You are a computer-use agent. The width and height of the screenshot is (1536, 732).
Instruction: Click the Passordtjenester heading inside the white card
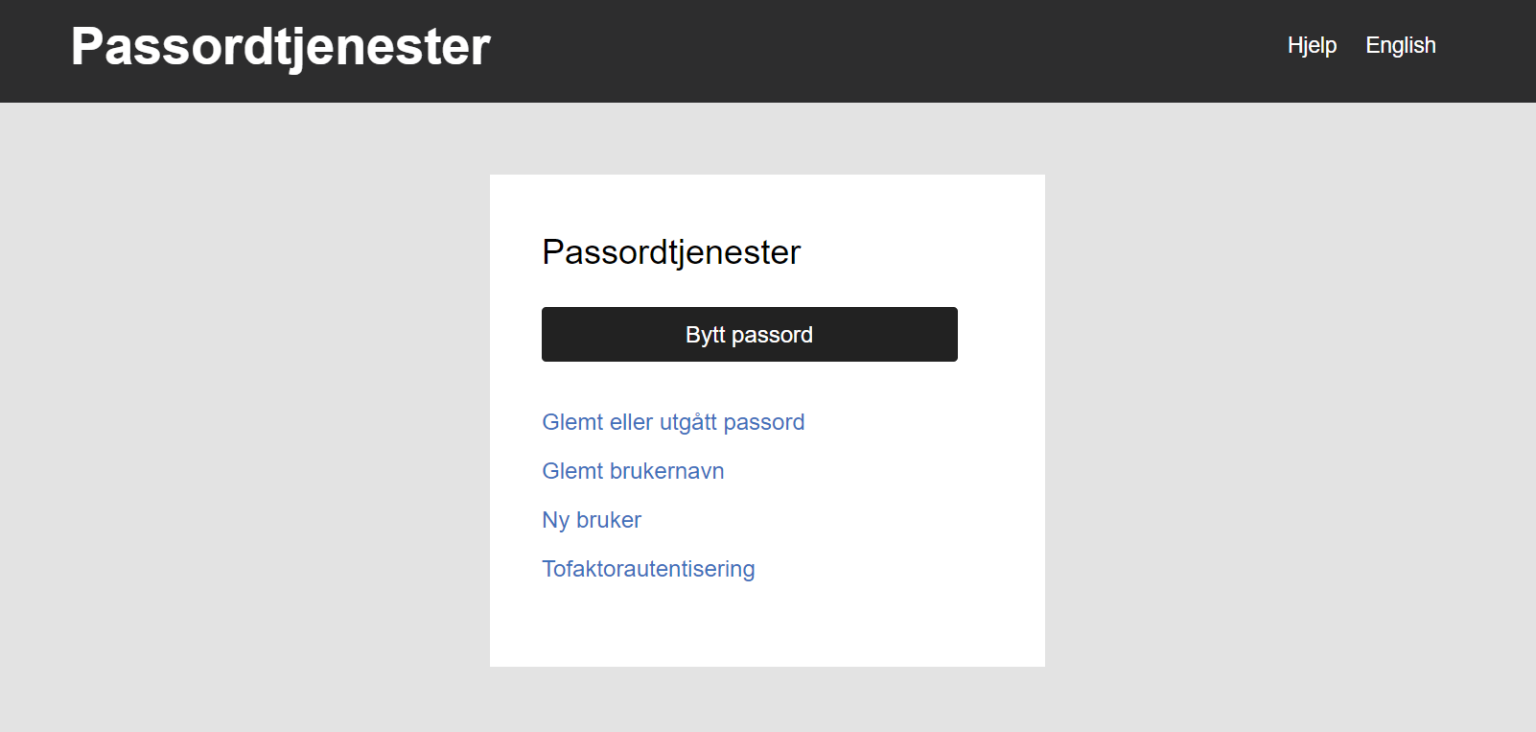pyautogui.click(x=671, y=253)
